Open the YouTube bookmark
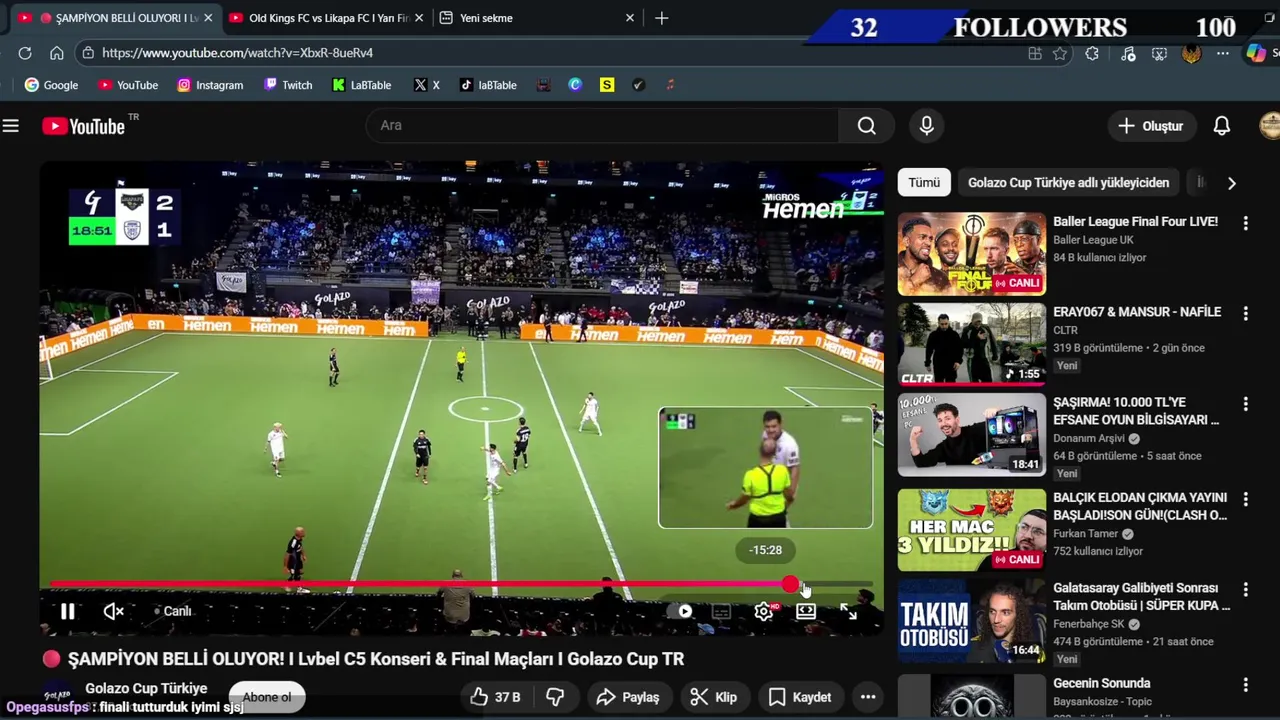The height and width of the screenshot is (720, 1280). [x=127, y=85]
